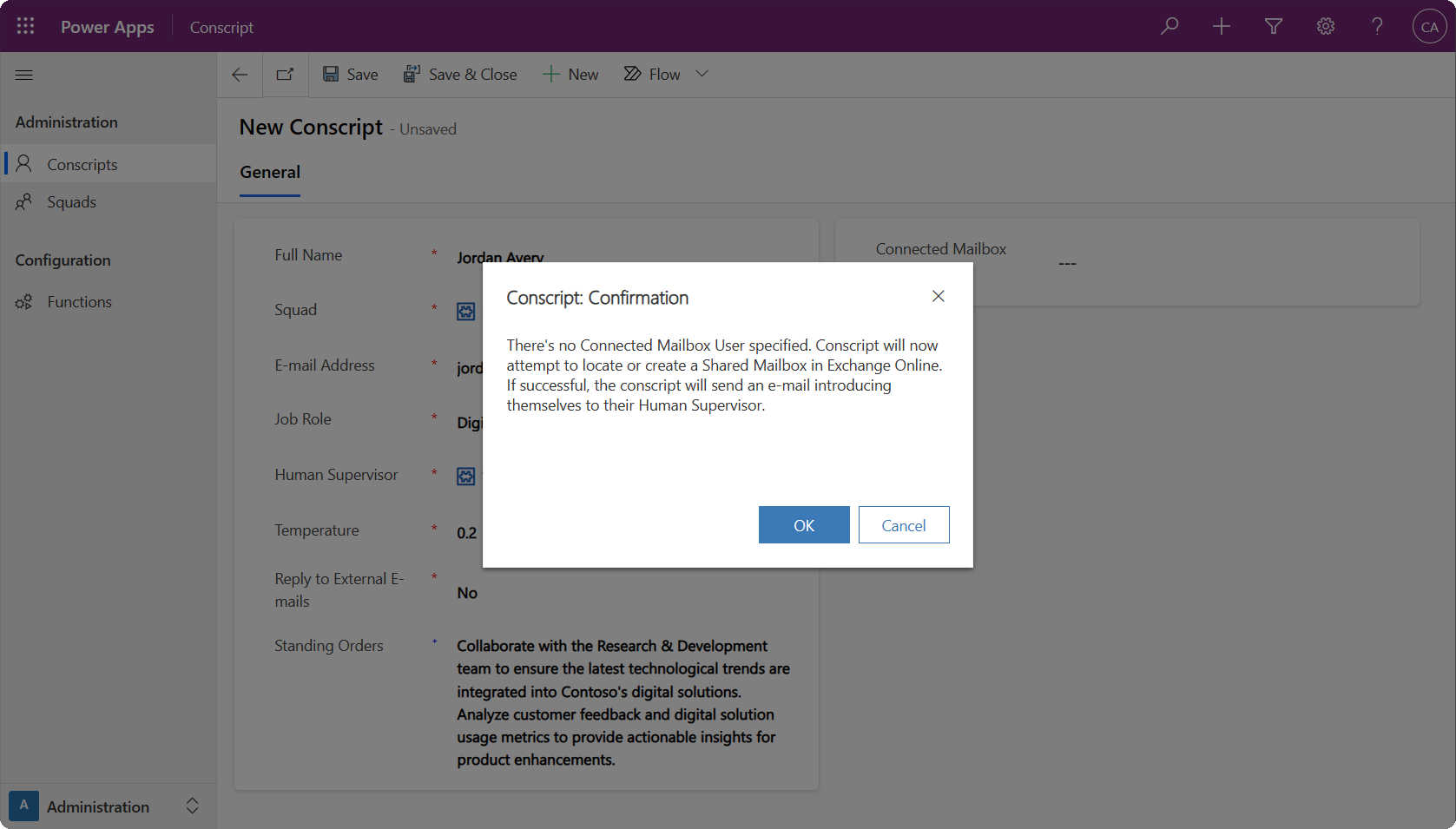Click the Conscripts person icon in sidebar
The width and height of the screenshot is (1456, 829).
tap(24, 163)
